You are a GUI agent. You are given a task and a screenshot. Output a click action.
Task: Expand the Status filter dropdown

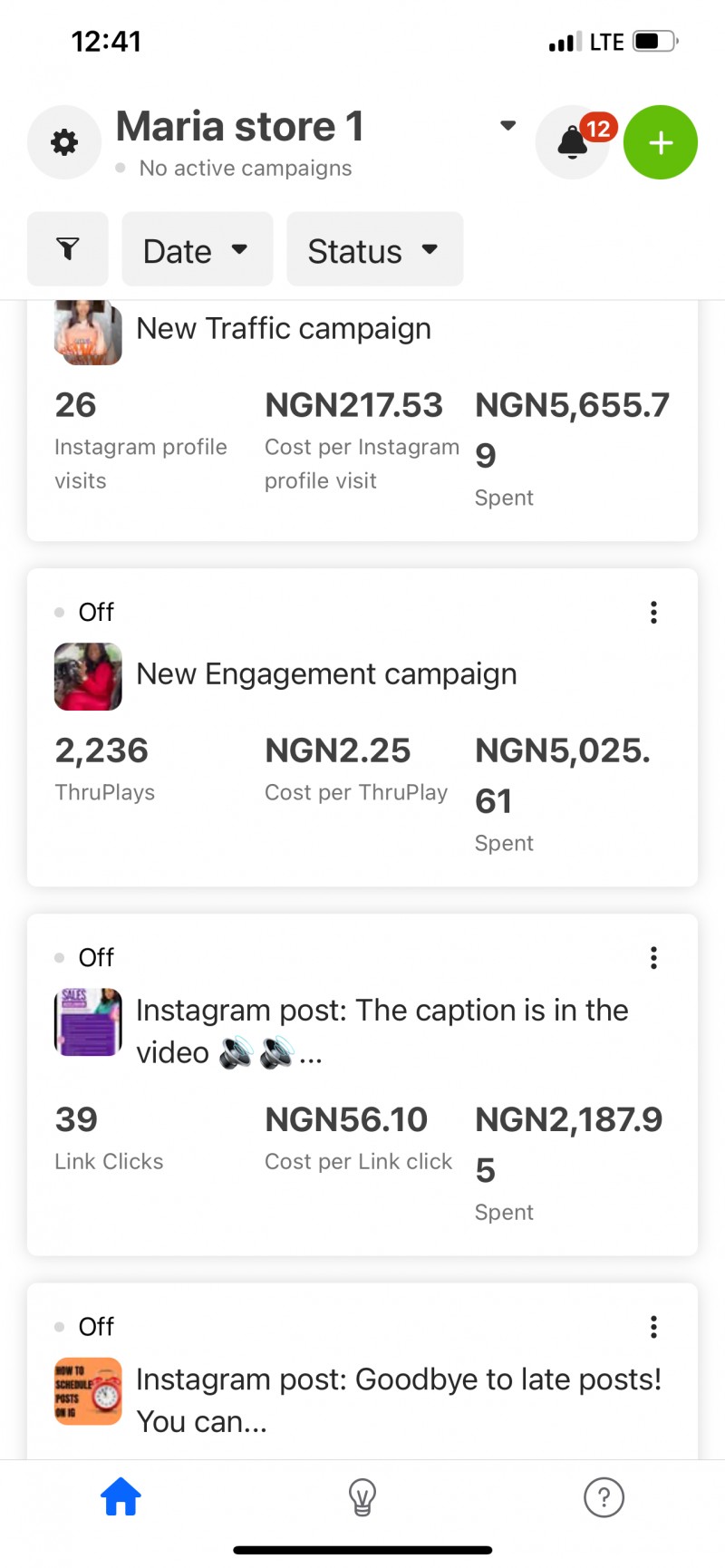(375, 249)
